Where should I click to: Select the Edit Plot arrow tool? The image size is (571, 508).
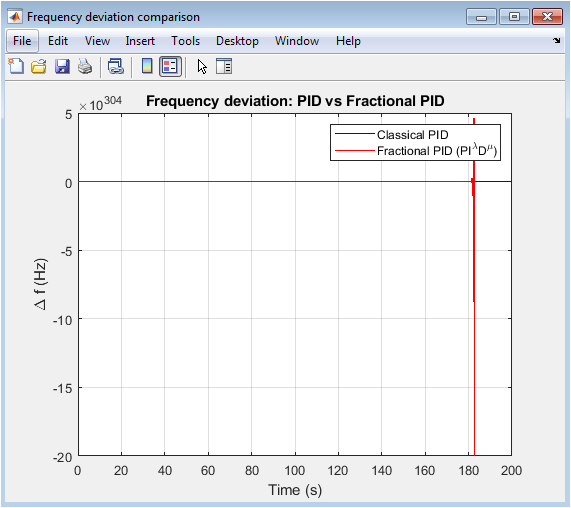point(202,67)
